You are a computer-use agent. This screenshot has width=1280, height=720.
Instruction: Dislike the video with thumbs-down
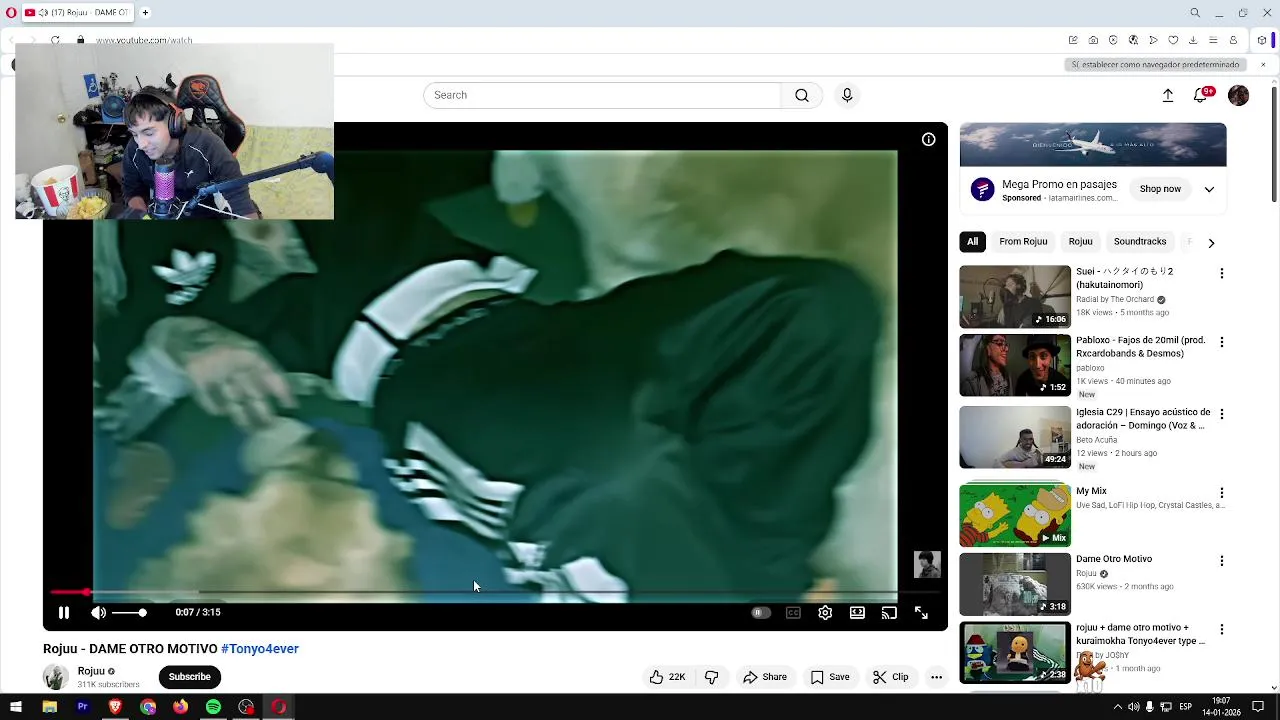(711, 677)
